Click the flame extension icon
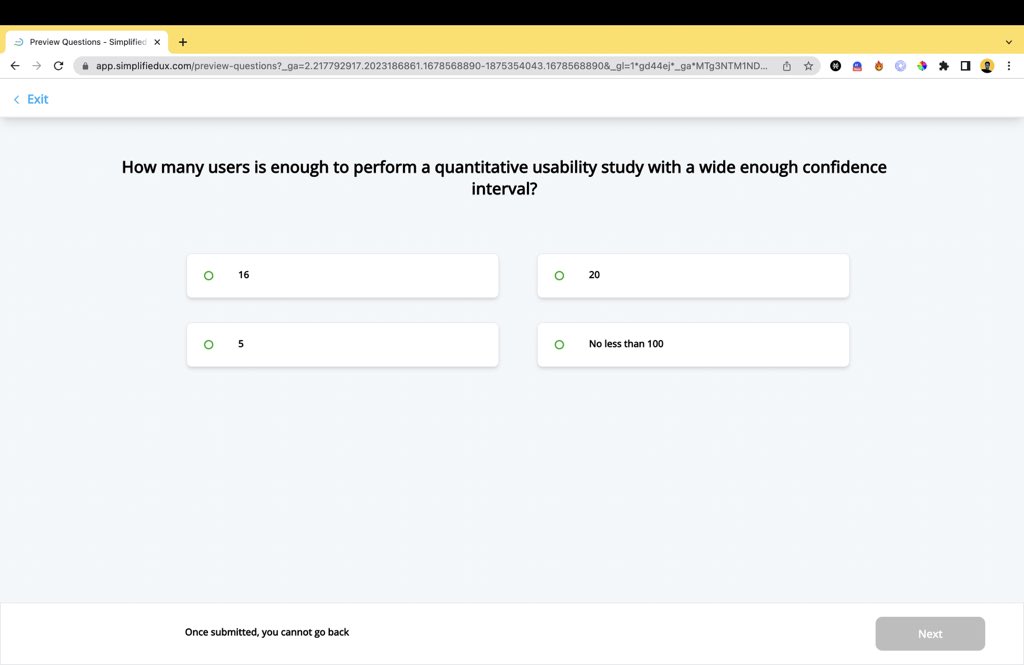 pos(880,65)
